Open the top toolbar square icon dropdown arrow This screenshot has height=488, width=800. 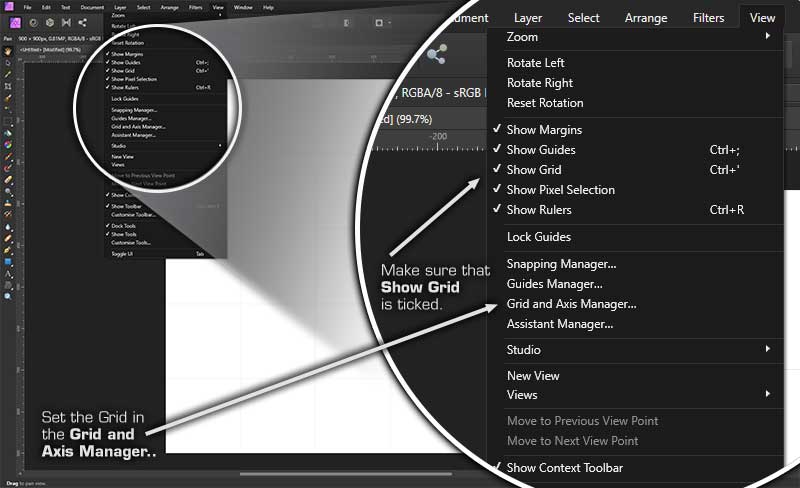point(390,22)
